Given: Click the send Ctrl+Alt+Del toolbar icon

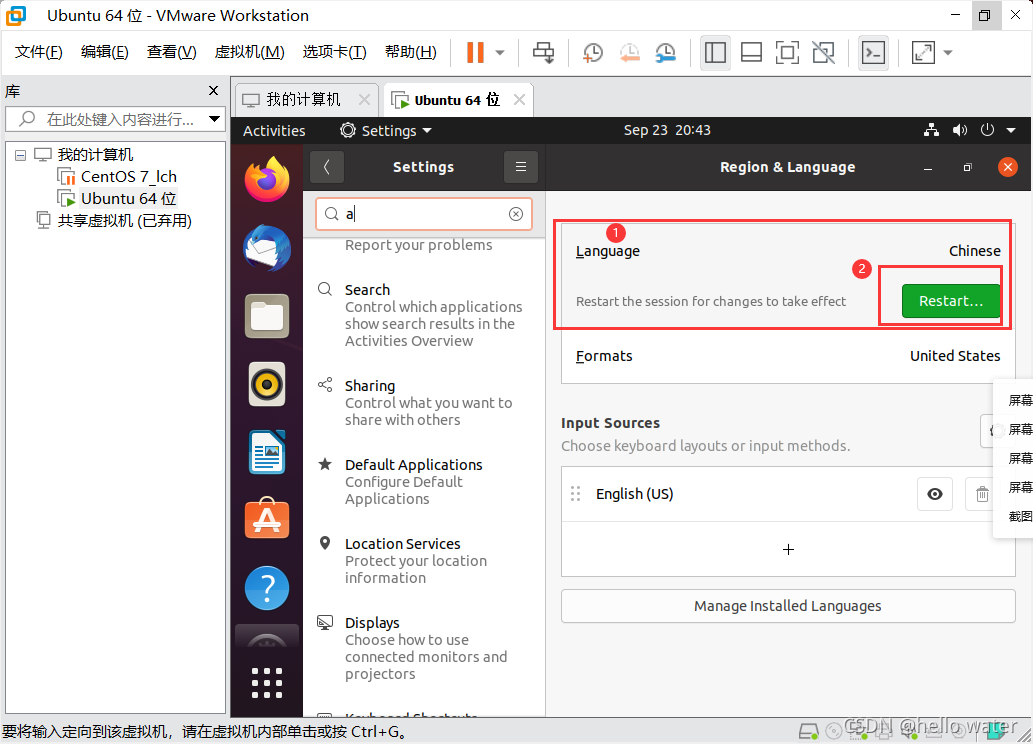Looking at the screenshot, I should coord(544,53).
